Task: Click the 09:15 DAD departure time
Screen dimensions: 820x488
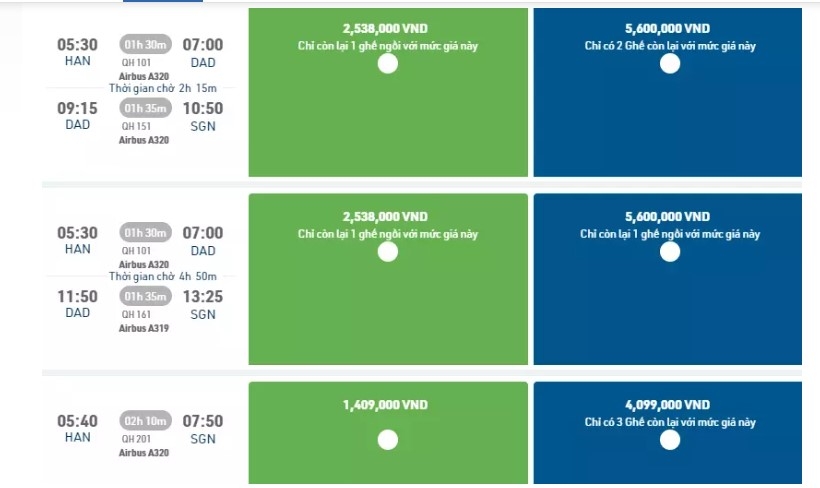Action: pyautogui.click(x=78, y=108)
